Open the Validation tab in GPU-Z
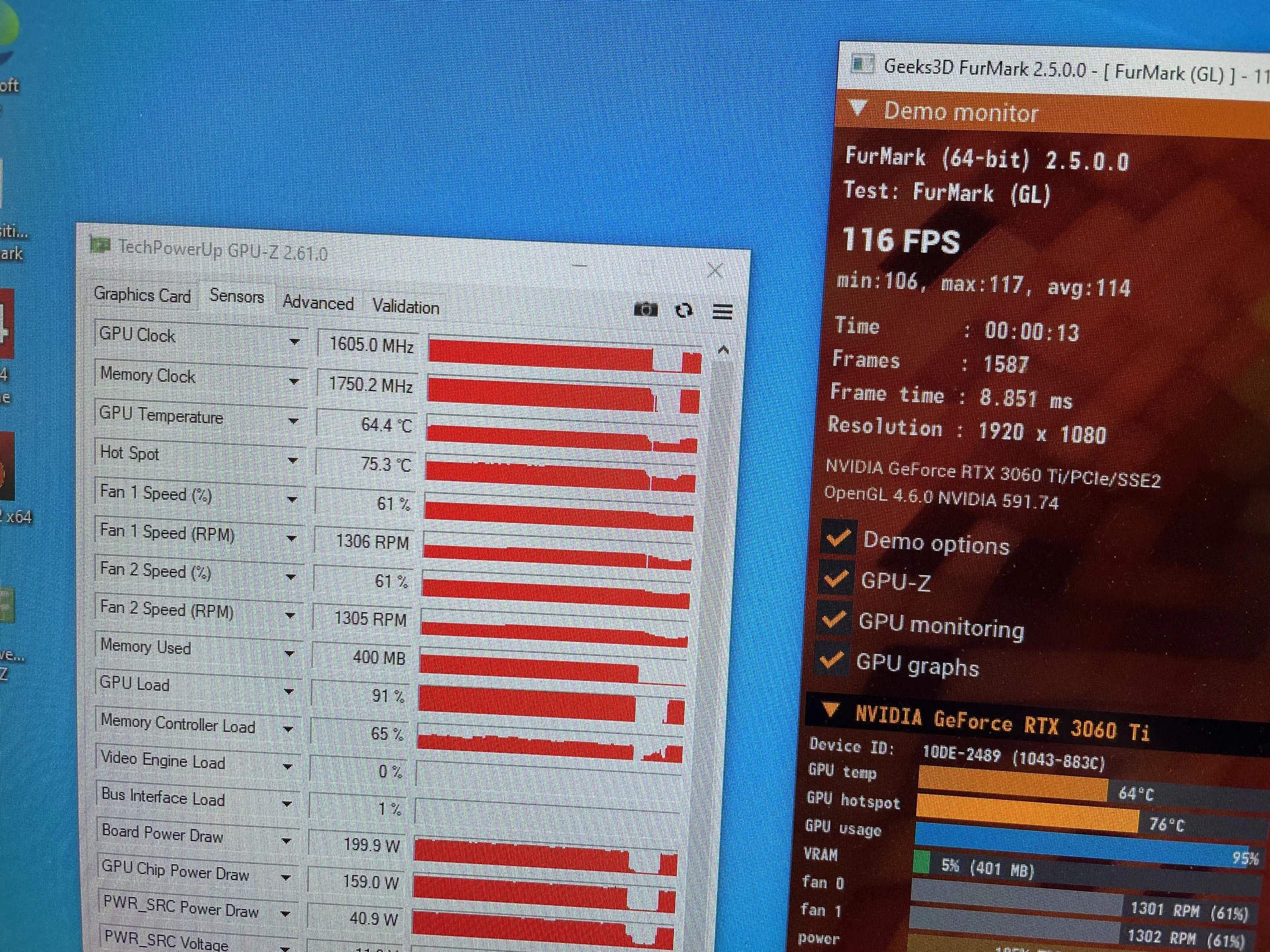Screen dimensions: 1270x952 [x=405, y=307]
